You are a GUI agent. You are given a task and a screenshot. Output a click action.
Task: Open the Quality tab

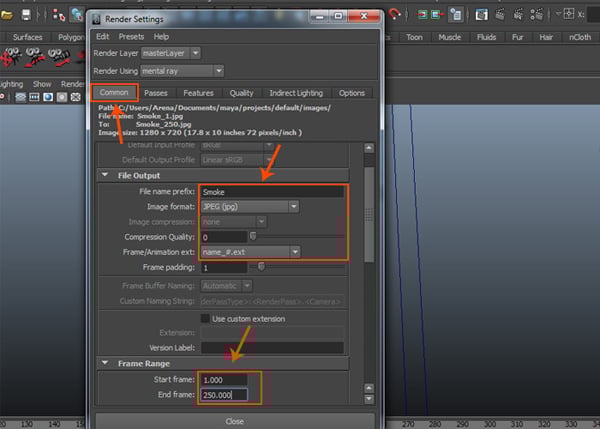(x=241, y=93)
